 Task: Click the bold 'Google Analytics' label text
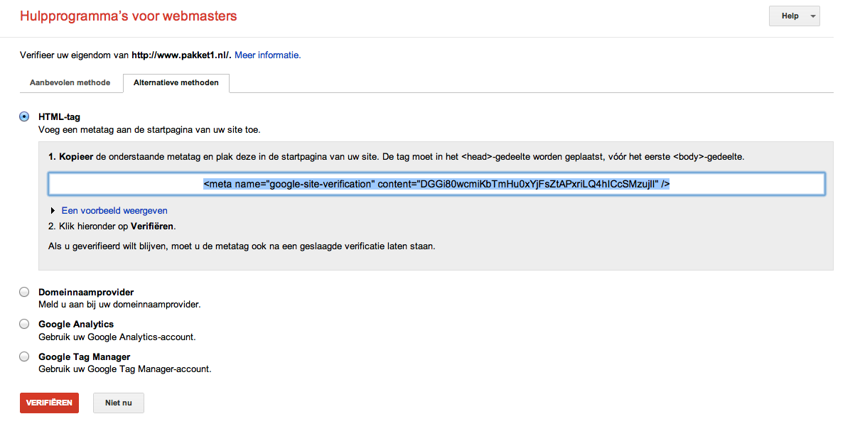click(x=76, y=324)
